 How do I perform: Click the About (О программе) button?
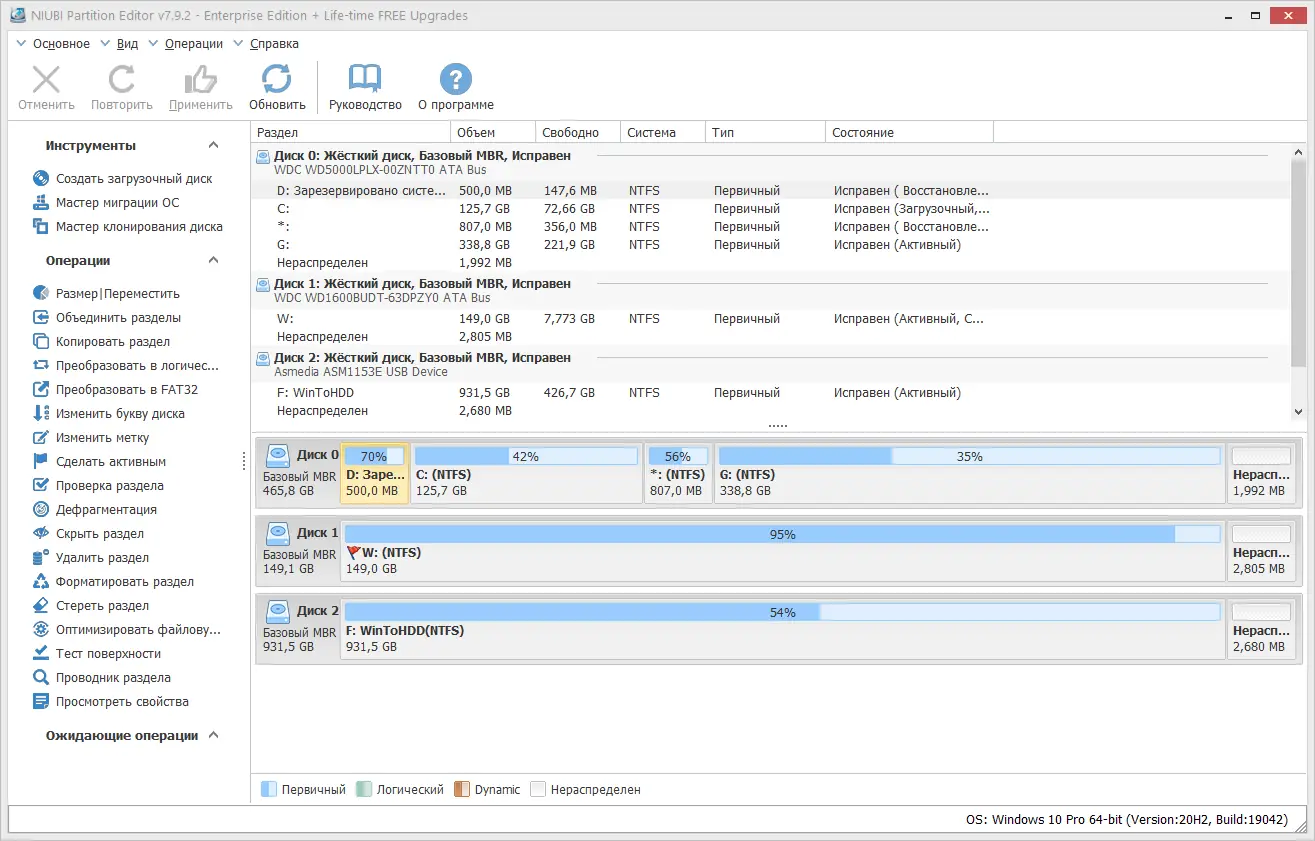[455, 84]
